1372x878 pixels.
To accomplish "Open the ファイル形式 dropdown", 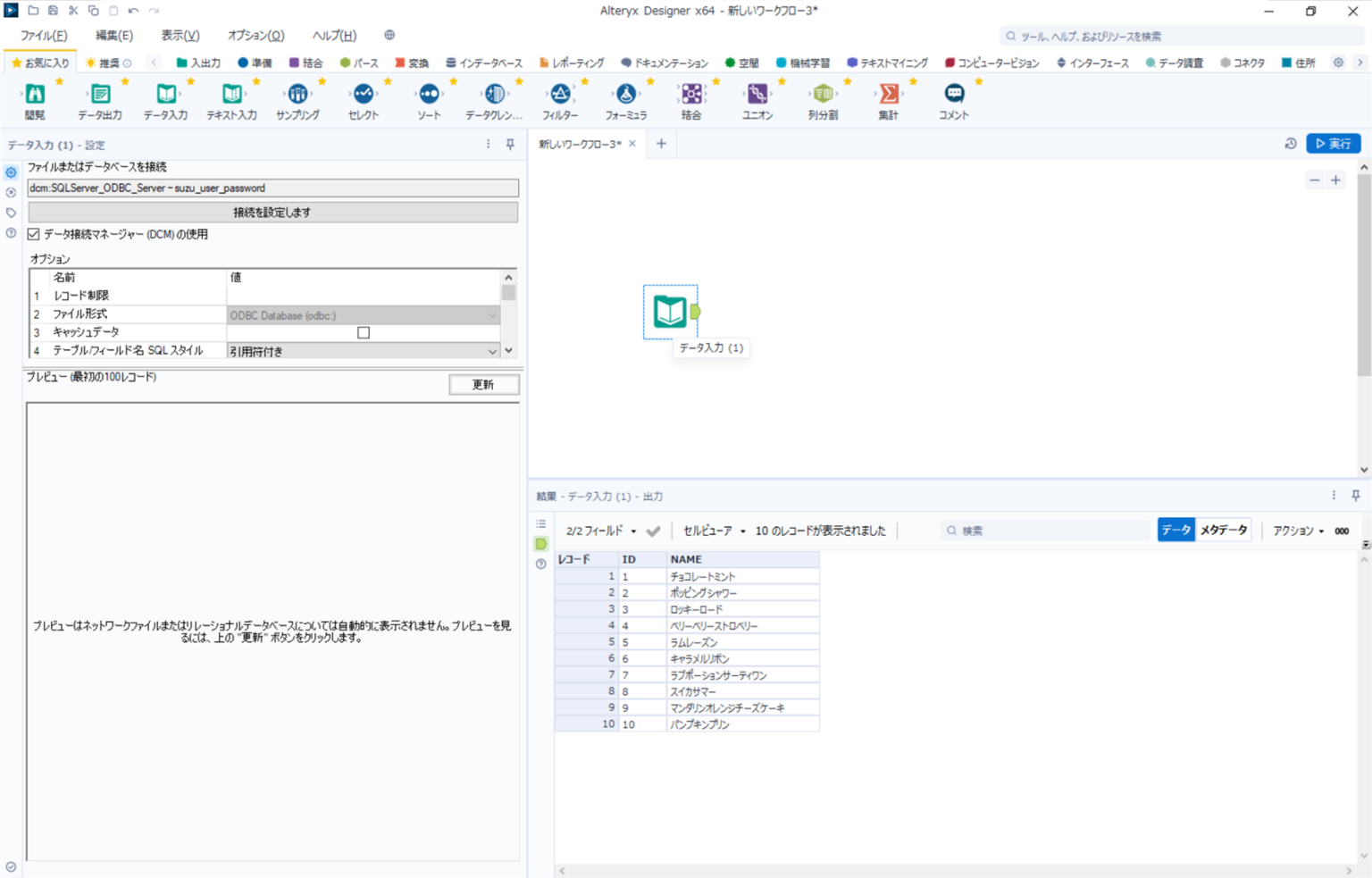I will [x=493, y=314].
